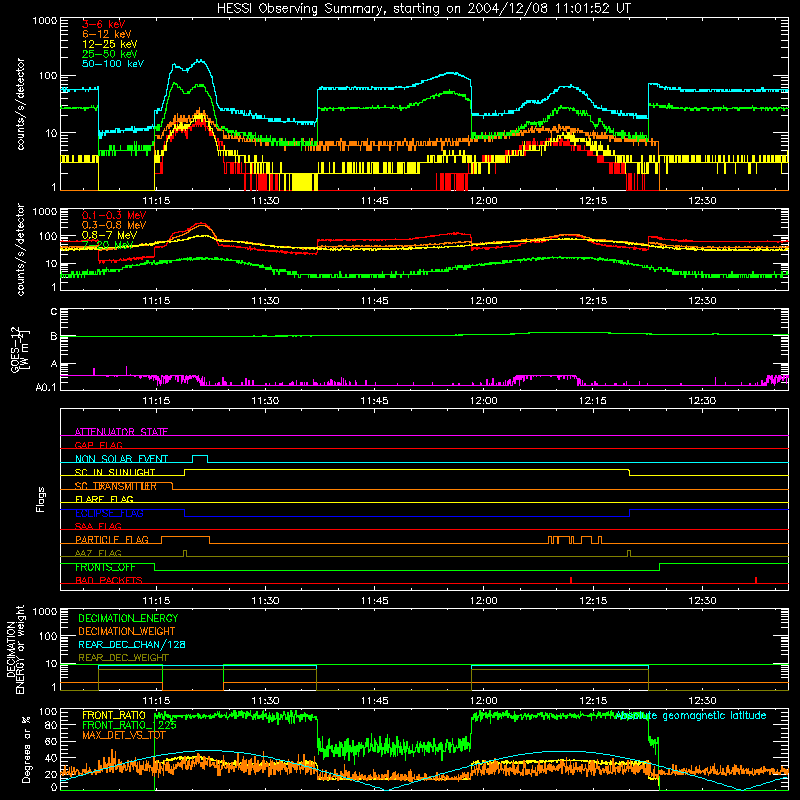This screenshot has width=800, height=800.
Task: Click the PARTICLE_FLAG label
Action: coord(112,539)
